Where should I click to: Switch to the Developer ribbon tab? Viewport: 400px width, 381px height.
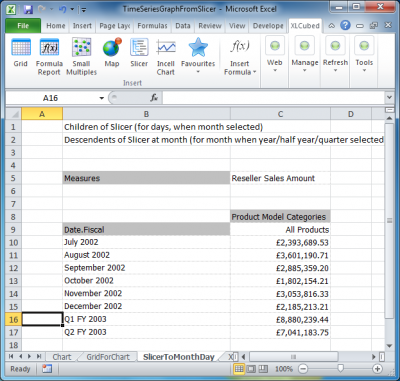pos(268,26)
